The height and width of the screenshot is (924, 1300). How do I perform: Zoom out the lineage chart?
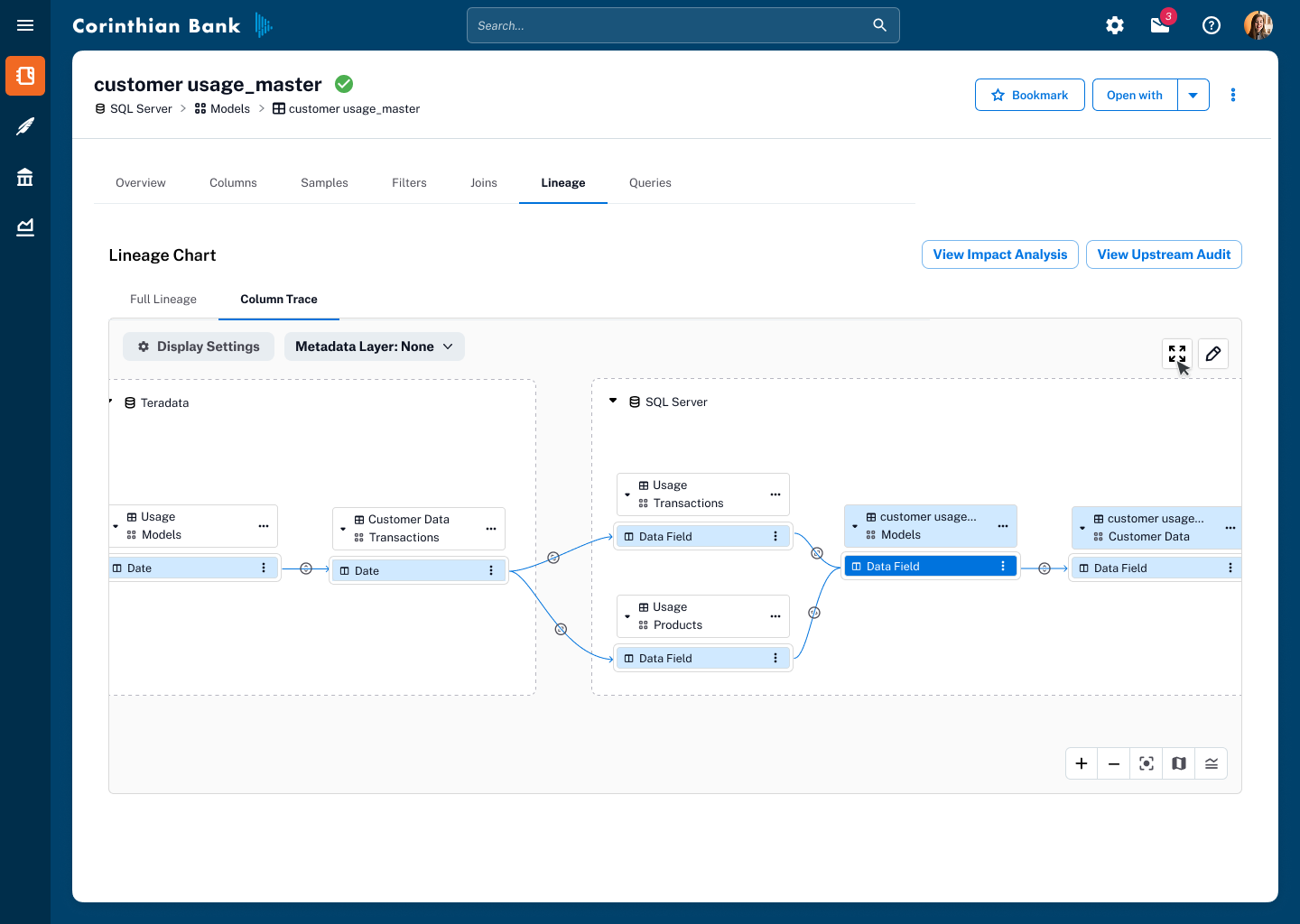click(x=1114, y=763)
